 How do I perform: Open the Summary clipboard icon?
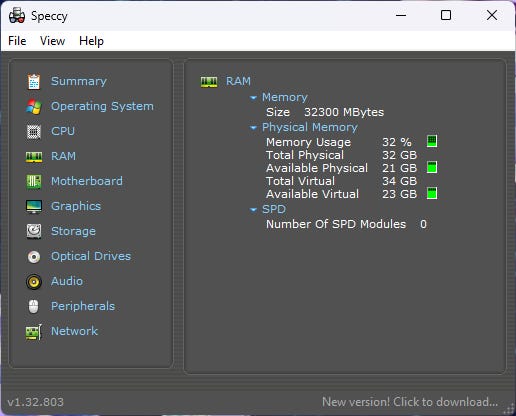tap(34, 82)
